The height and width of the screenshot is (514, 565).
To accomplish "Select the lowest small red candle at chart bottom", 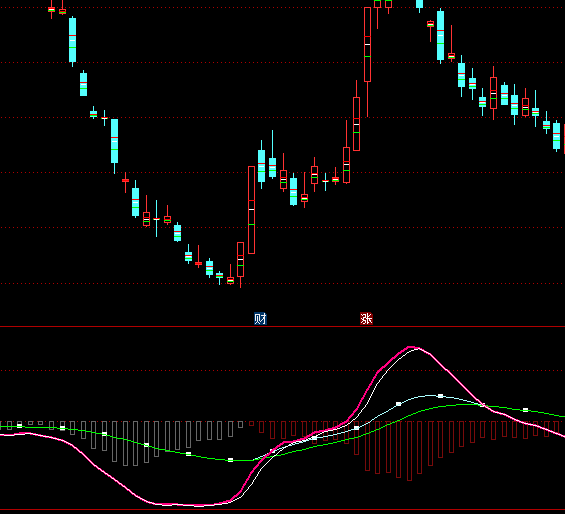I will pos(230,280).
